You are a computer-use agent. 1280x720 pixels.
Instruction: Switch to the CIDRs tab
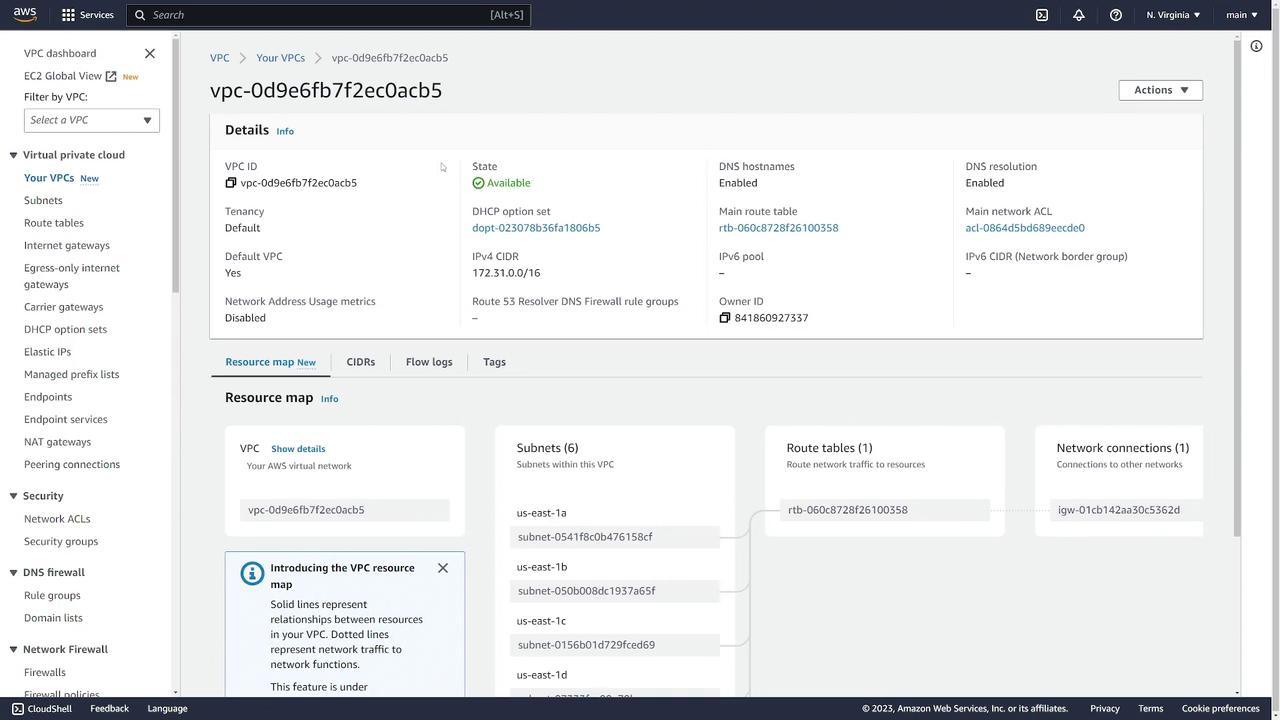[360, 362]
